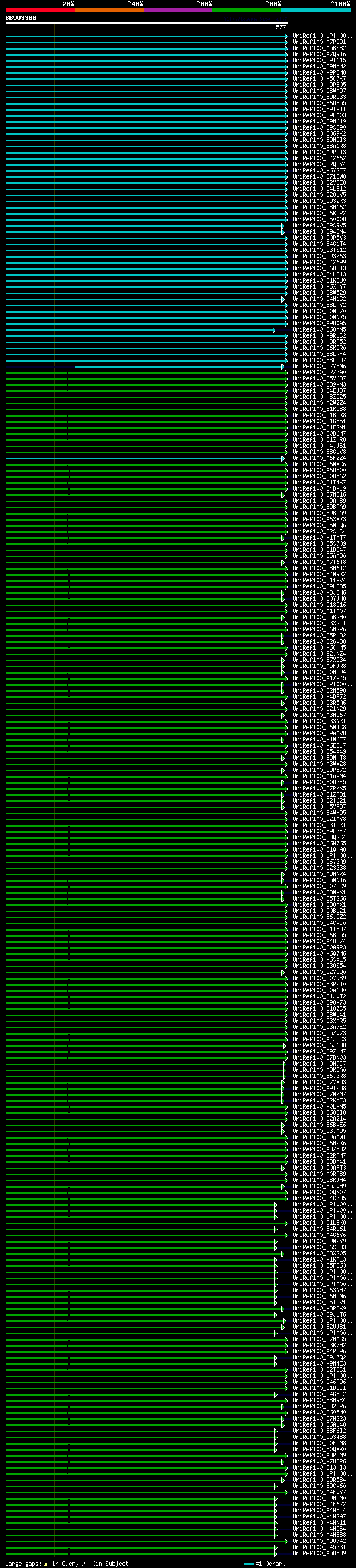Select hit label UniRef100_A4J5C3
The width and height of the screenshot is (356, 1568).
[319, 1040]
